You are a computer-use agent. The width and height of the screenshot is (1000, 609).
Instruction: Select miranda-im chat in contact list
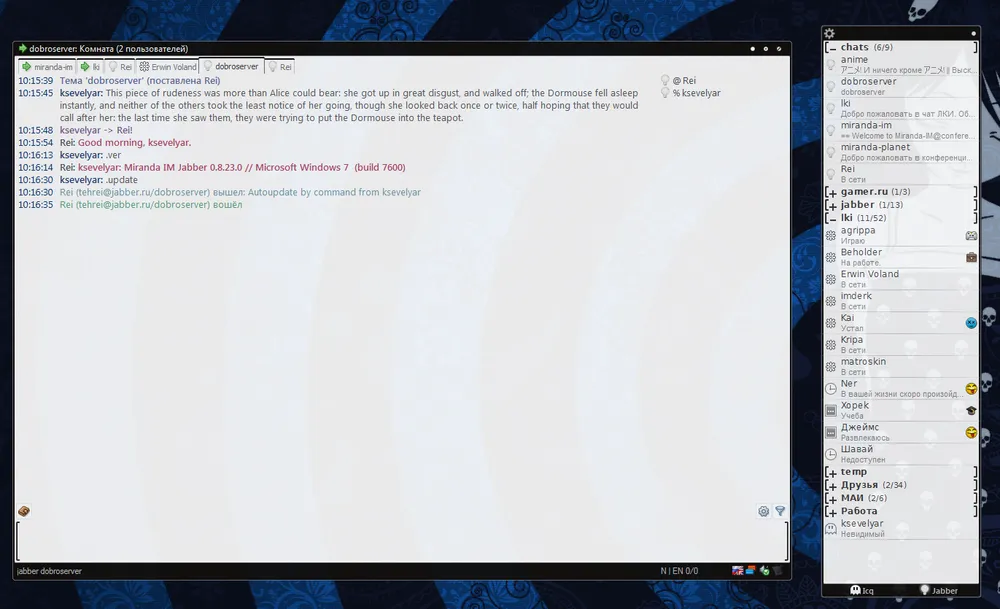[x=901, y=130]
